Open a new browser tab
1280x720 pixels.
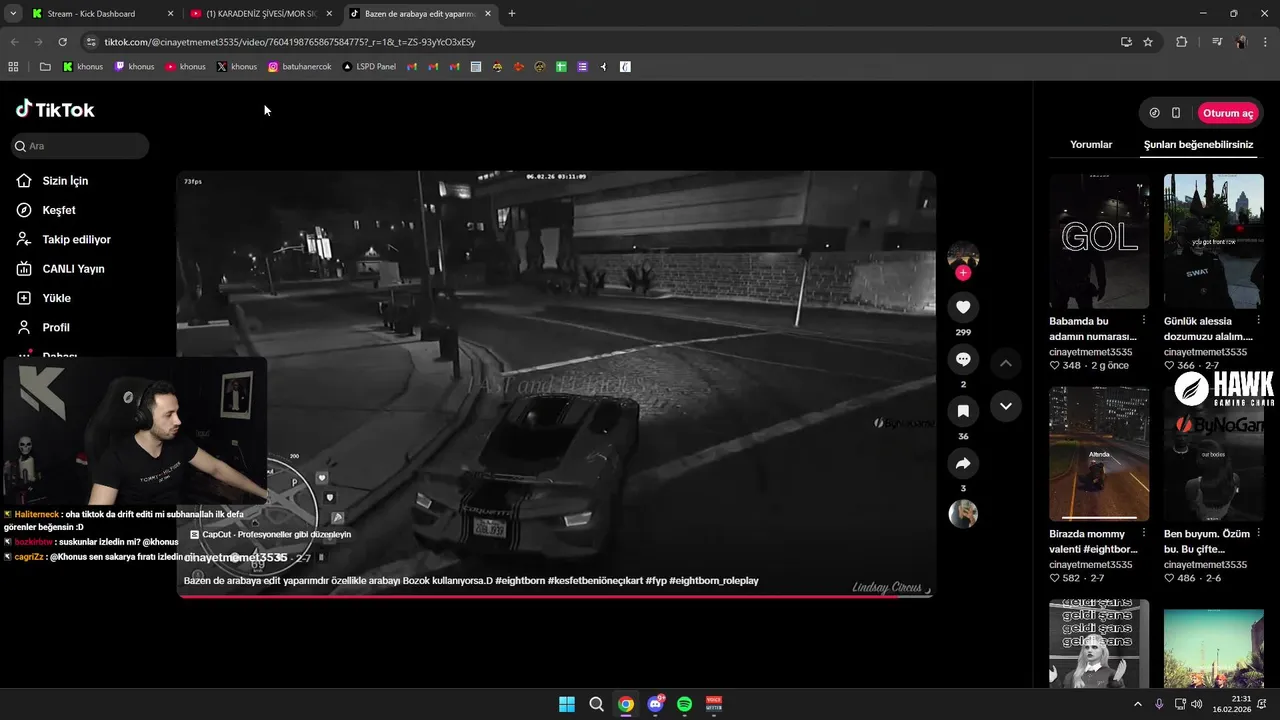pos(512,14)
